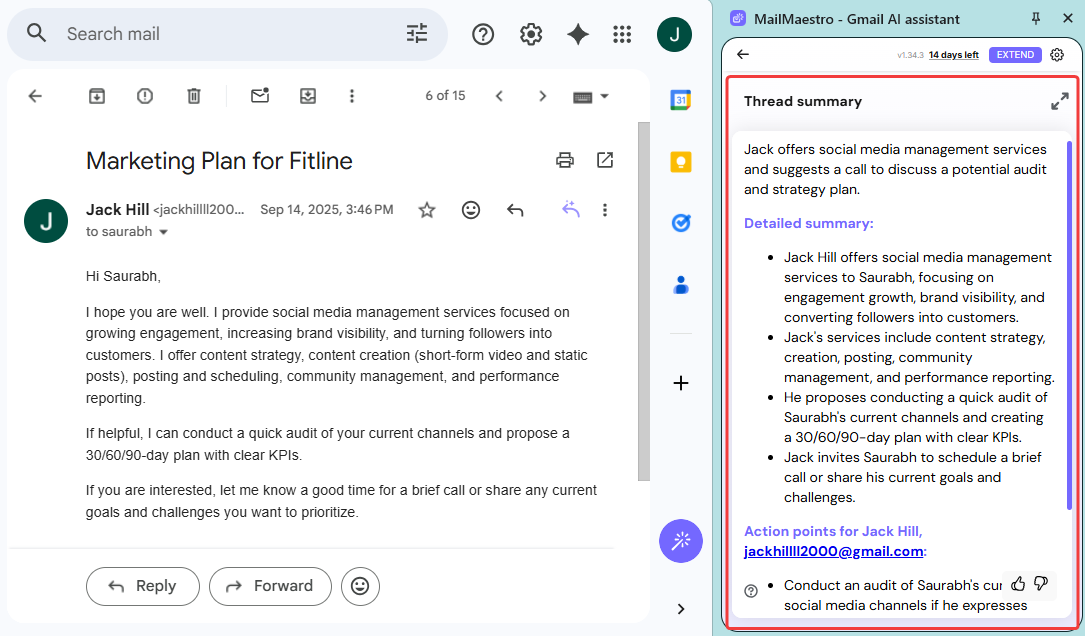Mark email as unread icon
The image size is (1085, 636).
[x=260, y=96]
